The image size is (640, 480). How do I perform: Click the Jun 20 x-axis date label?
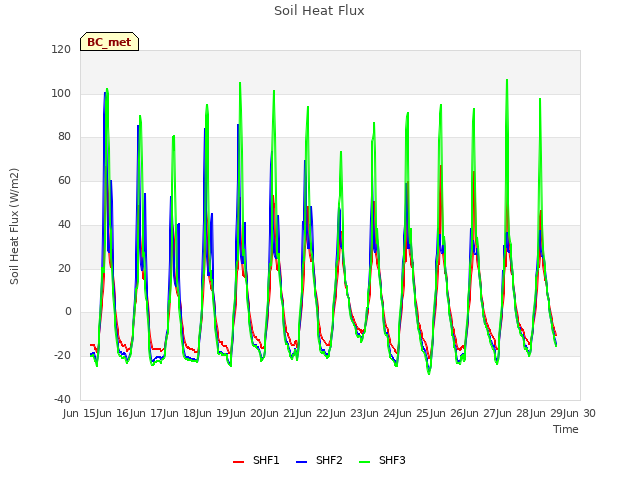pyautogui.click(x=247, y=413)
